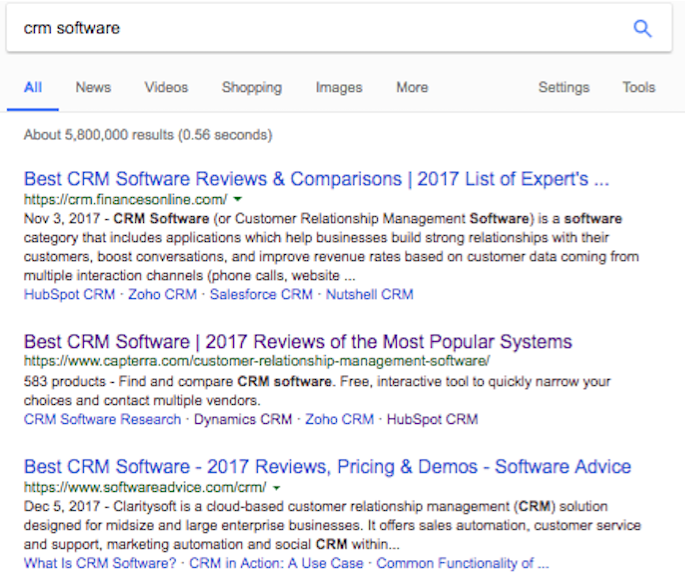Expand dropdown arrow beside crm.financesonline.com URL
The image size is (685, 581).
[237, 200]
